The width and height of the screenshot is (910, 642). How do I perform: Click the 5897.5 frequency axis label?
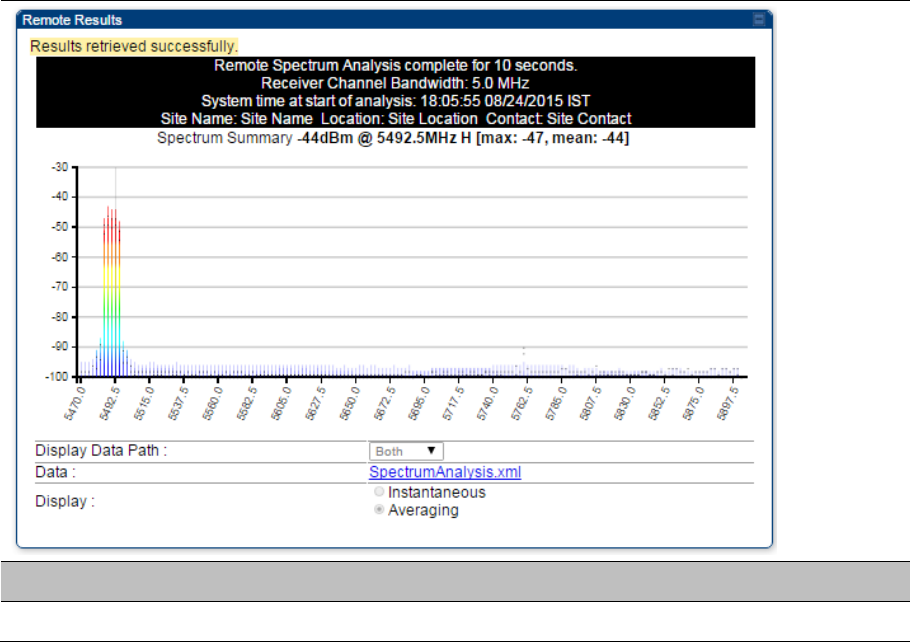pyautogui.click(x=727, y=403)
